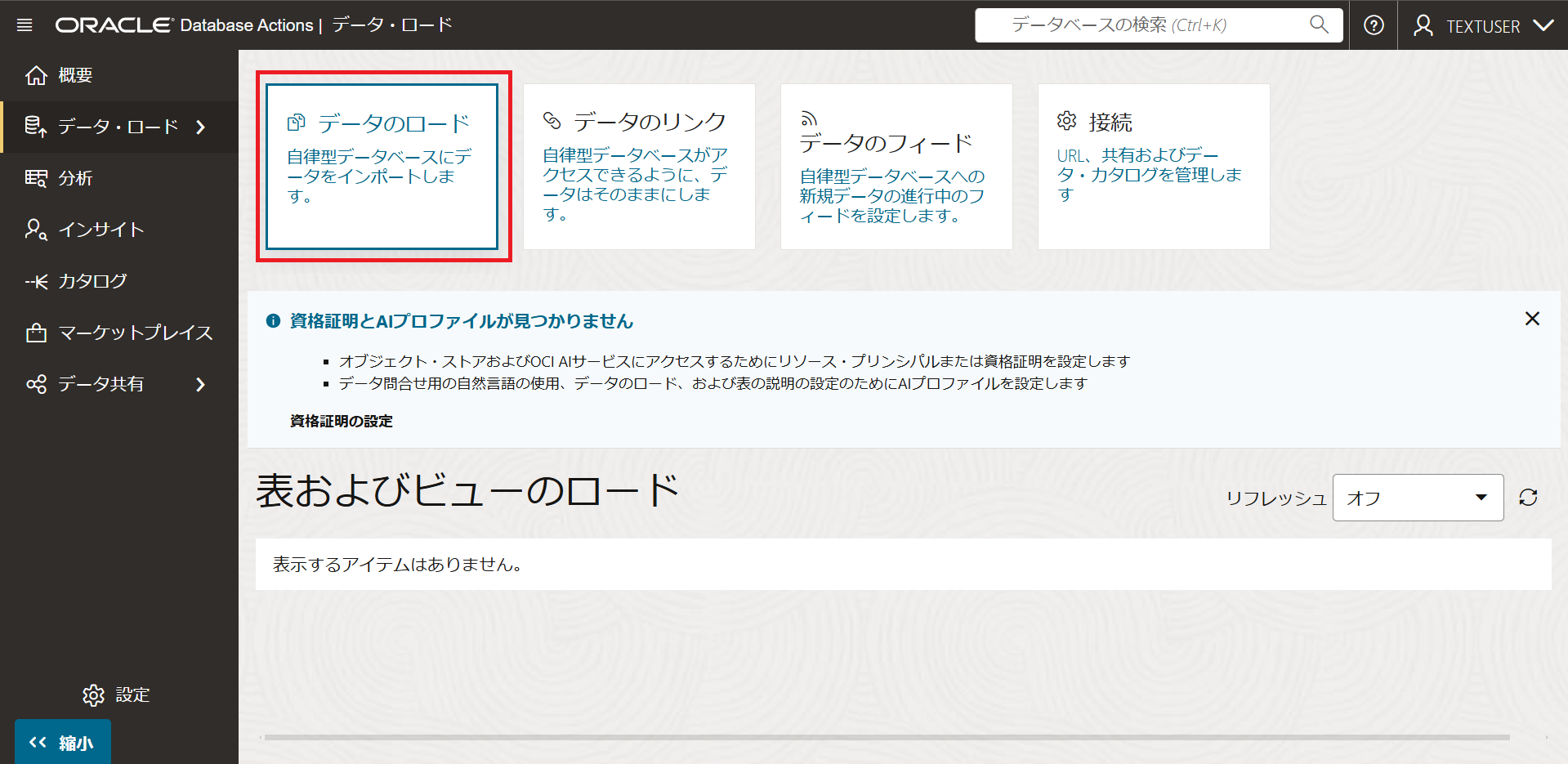The width and height of the screenshot is (1568, 764).
Task: Select the 概要 home icon
Action: tap(36, 75)
